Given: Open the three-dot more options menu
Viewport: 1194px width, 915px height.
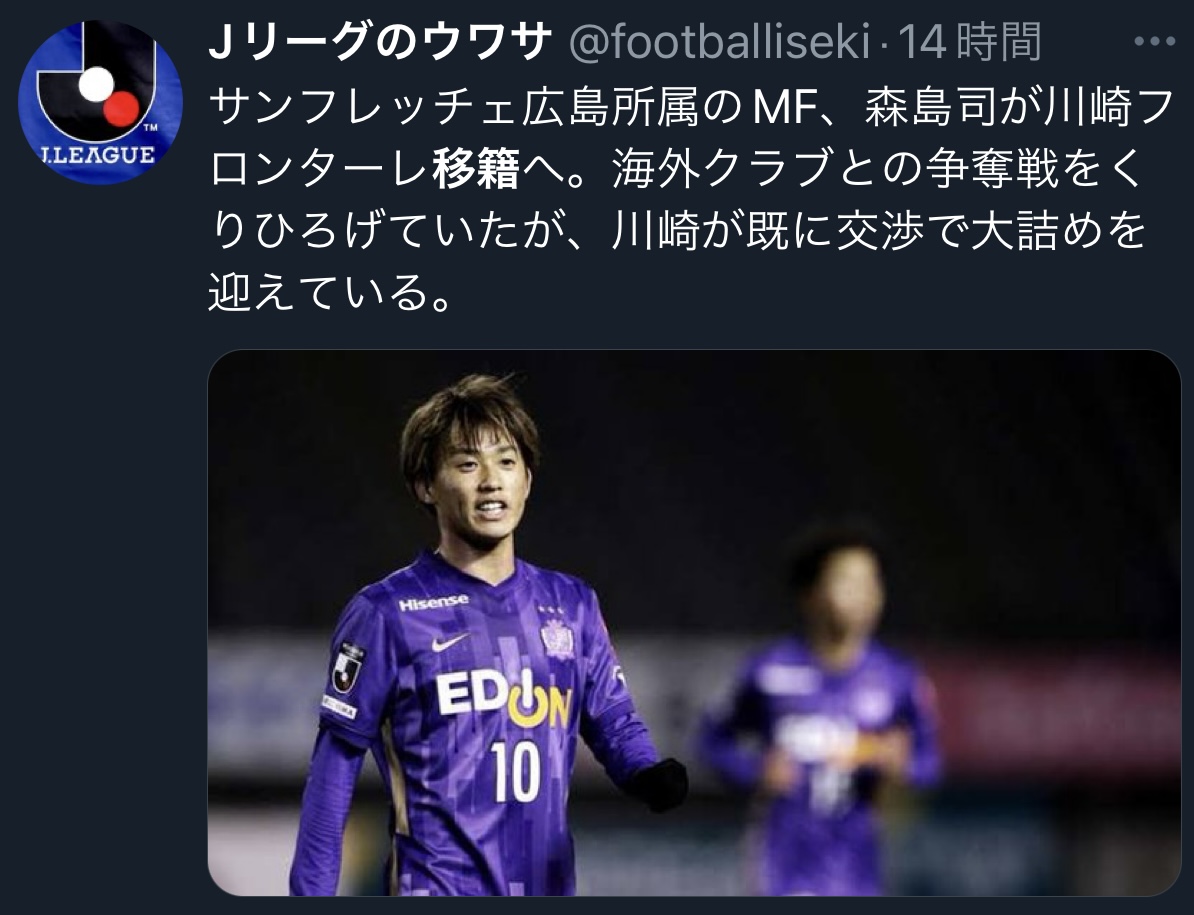Looking at the screenshot, I should [x=1154, y=42].
